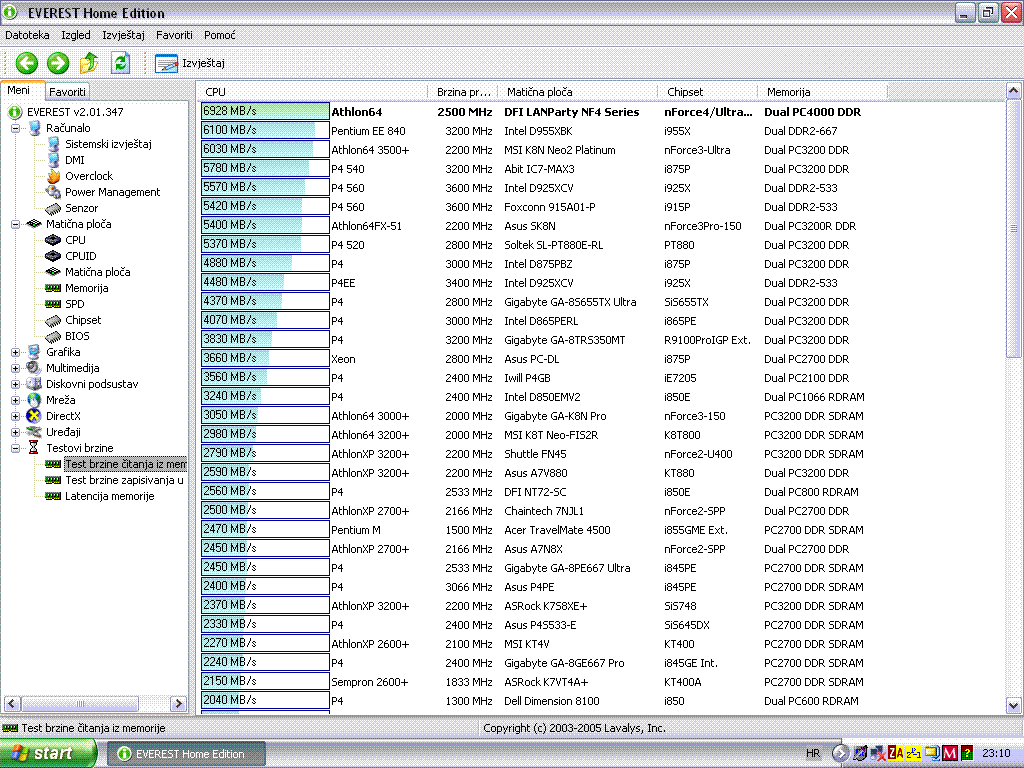Click ZoneAlarm ZA icon in system tray
Screen dimensions: 1024x768
(x=895, y=754)
